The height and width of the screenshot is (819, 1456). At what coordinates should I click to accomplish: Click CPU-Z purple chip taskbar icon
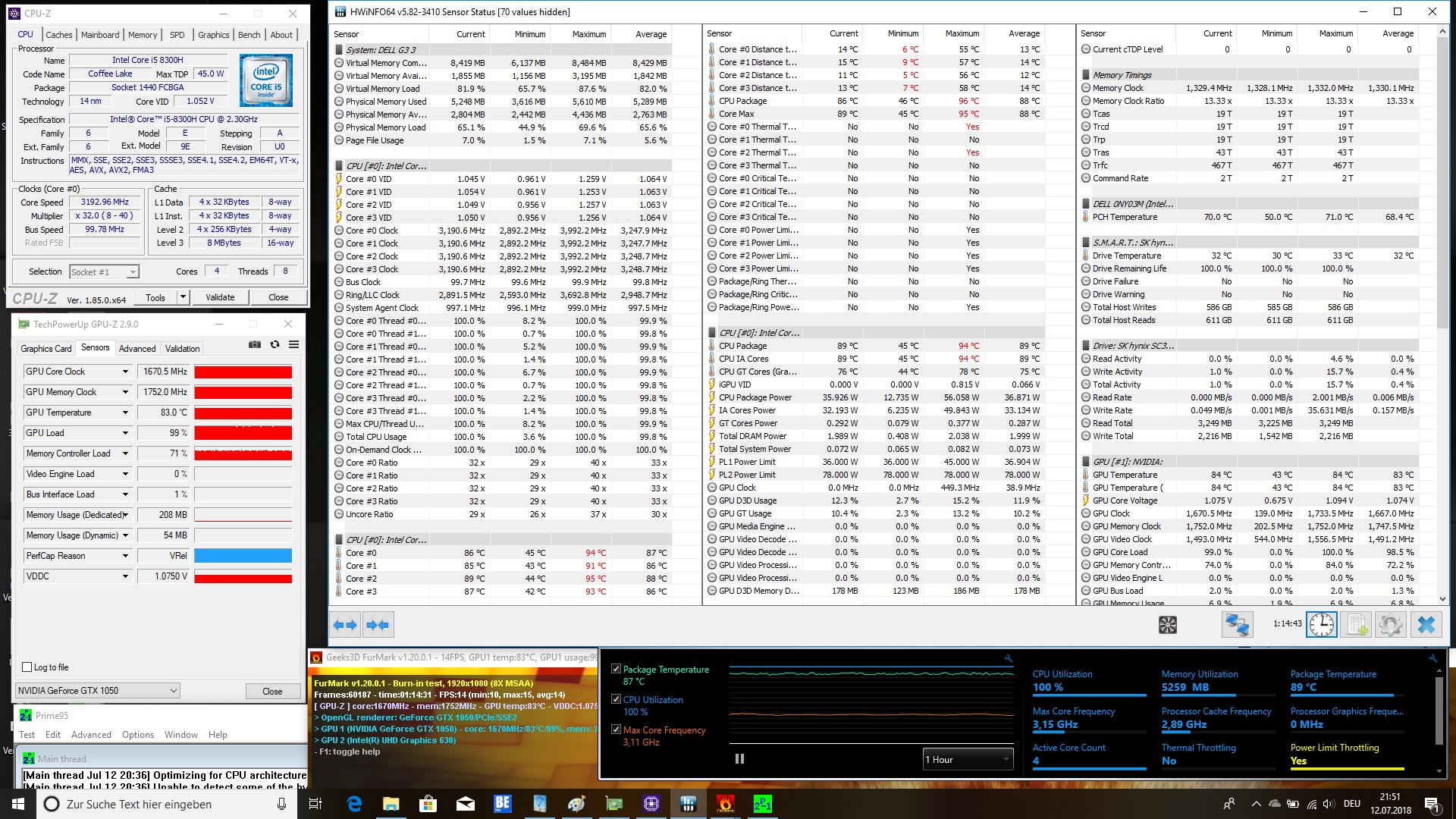[651, 804]
